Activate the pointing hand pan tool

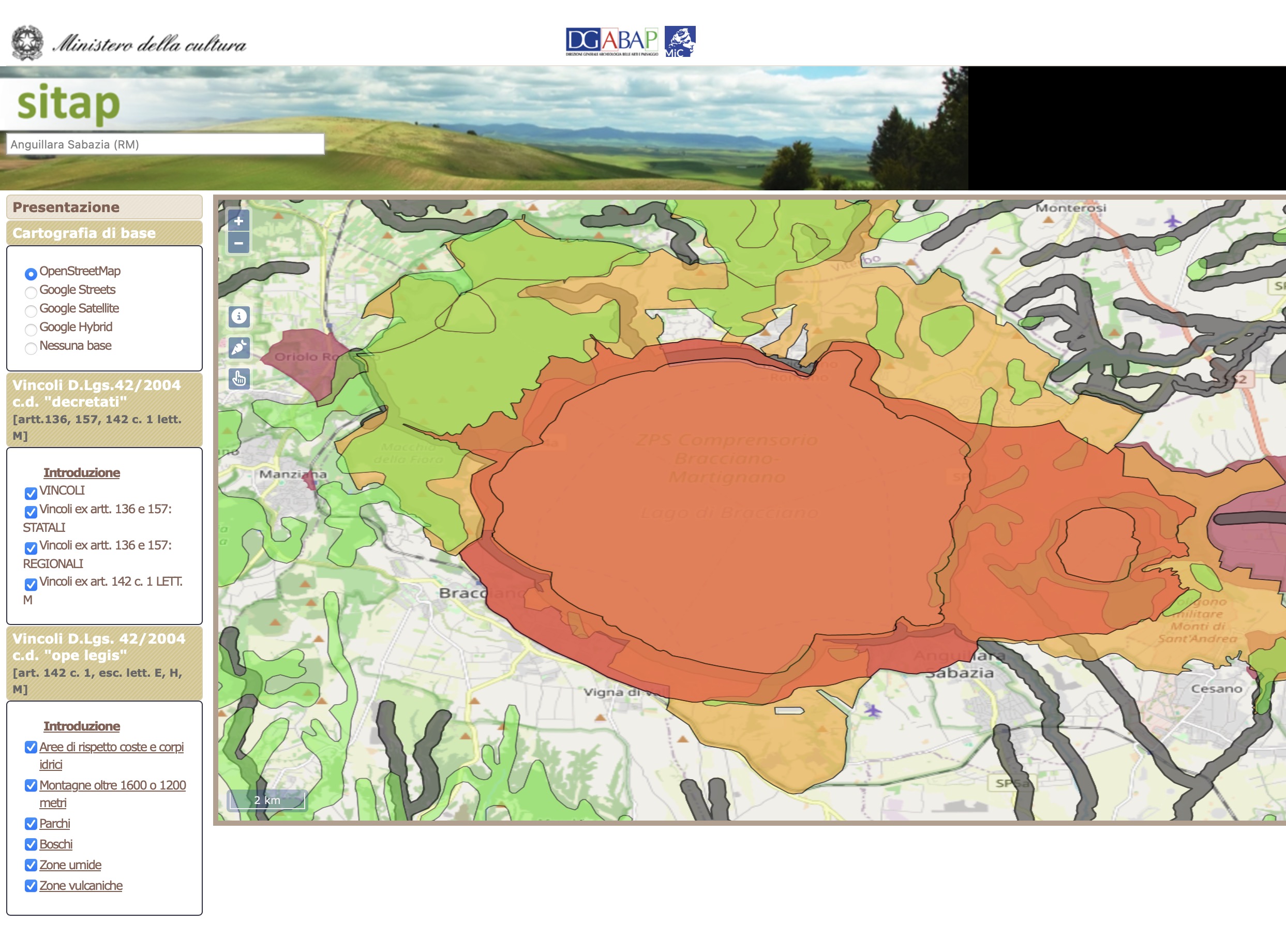click(x=239, y=379)
